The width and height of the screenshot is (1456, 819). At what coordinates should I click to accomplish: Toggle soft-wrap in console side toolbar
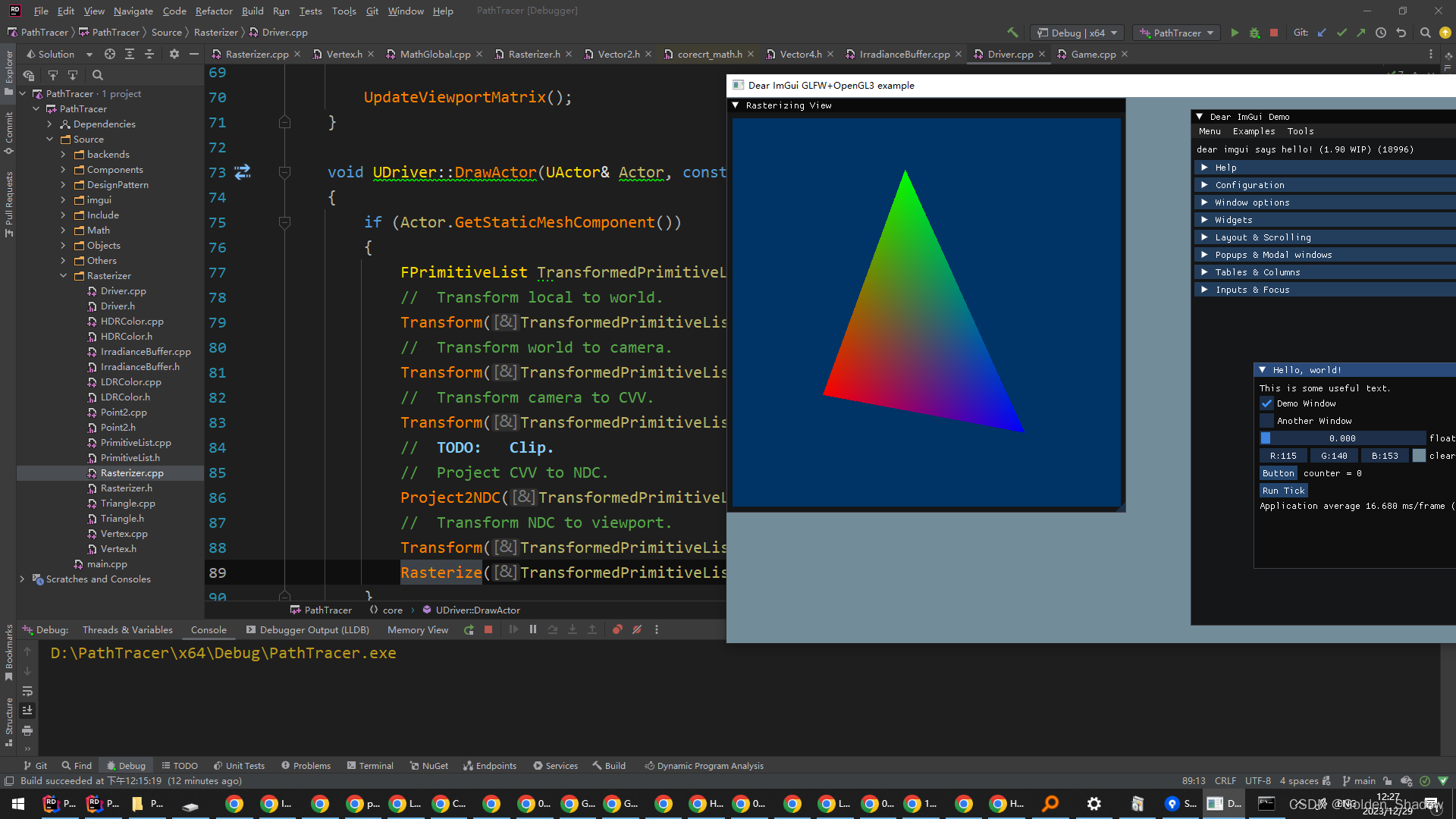point(27,691)
